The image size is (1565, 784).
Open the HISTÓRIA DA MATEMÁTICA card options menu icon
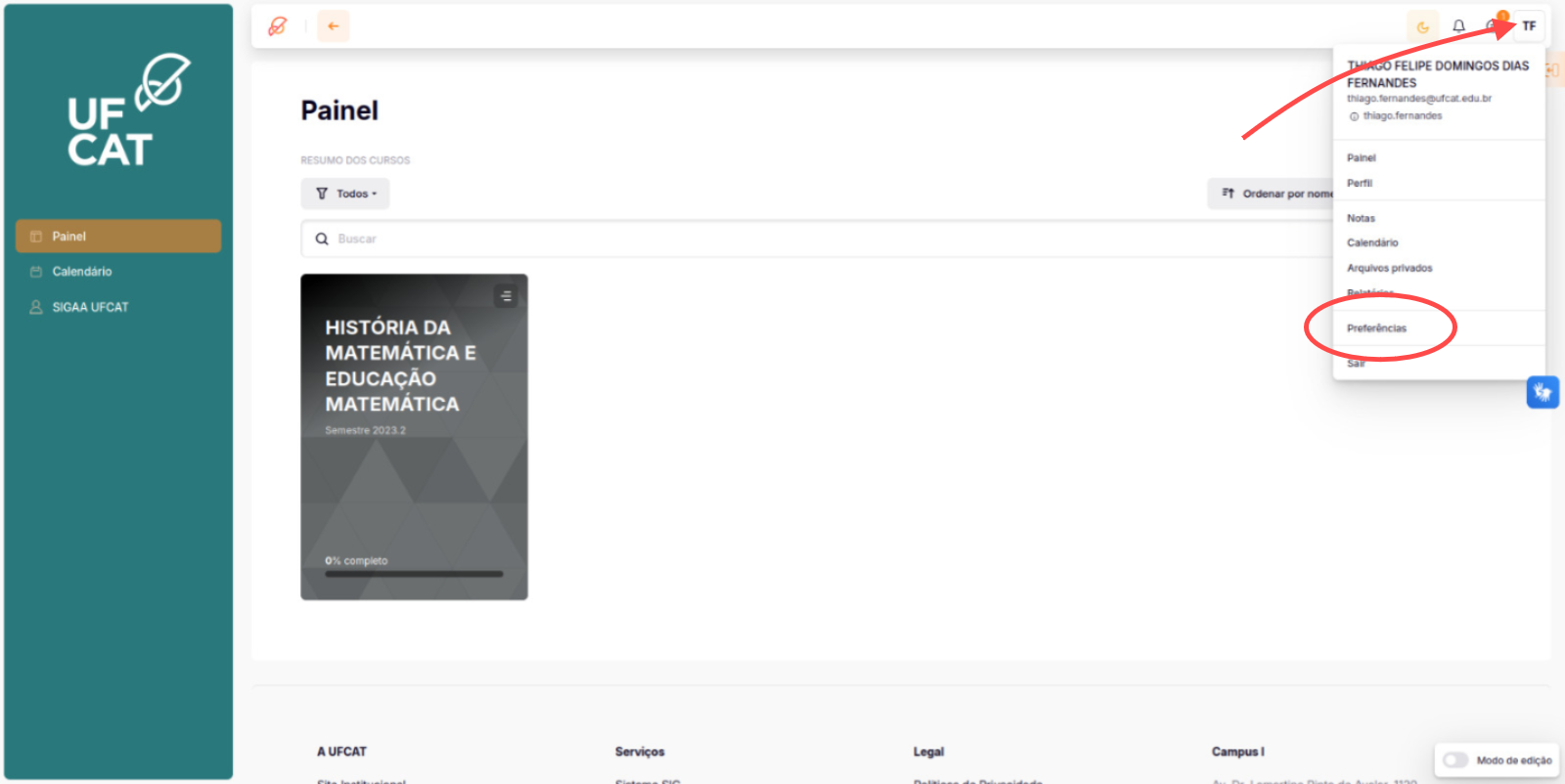tap(506, 295)
